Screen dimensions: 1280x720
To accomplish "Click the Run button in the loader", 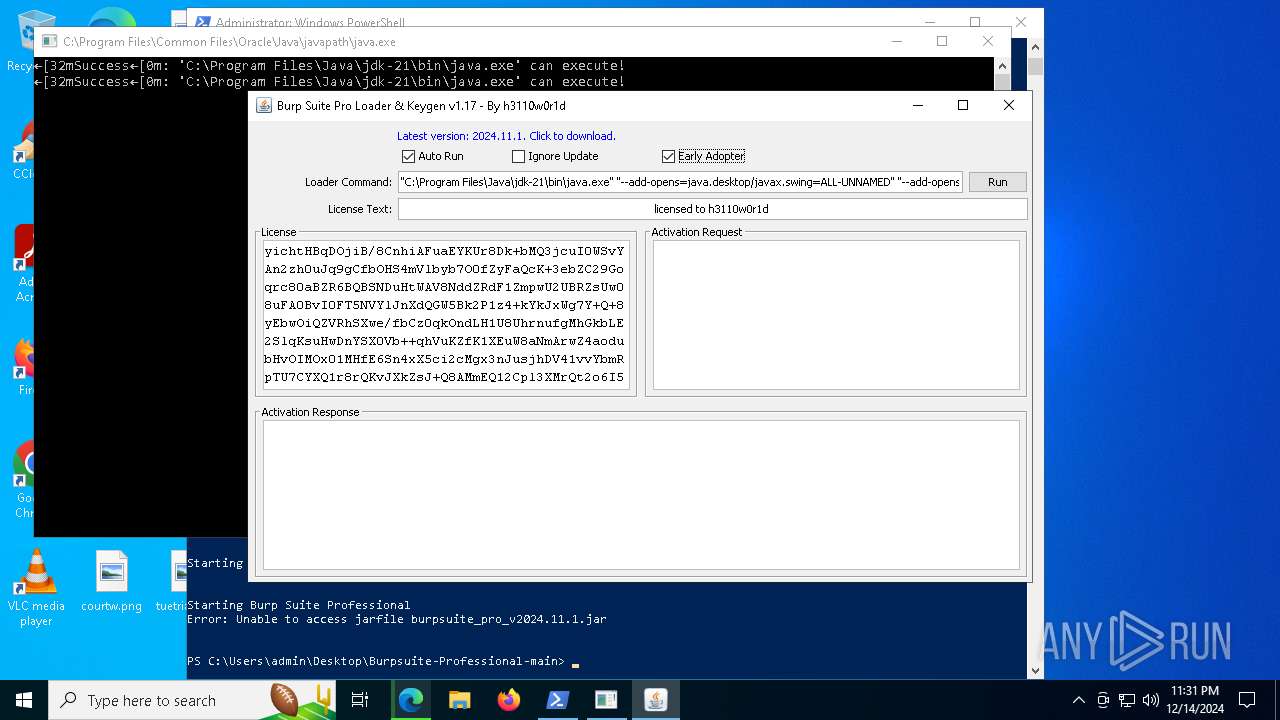I will (x=997, y=182).
